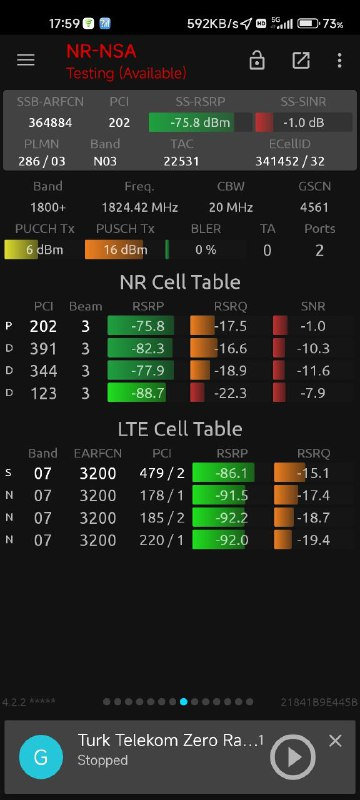Tap the PUSCH Tx 16 dBm bar
Viewport: 360px width, 800px height.
point(124,250)
